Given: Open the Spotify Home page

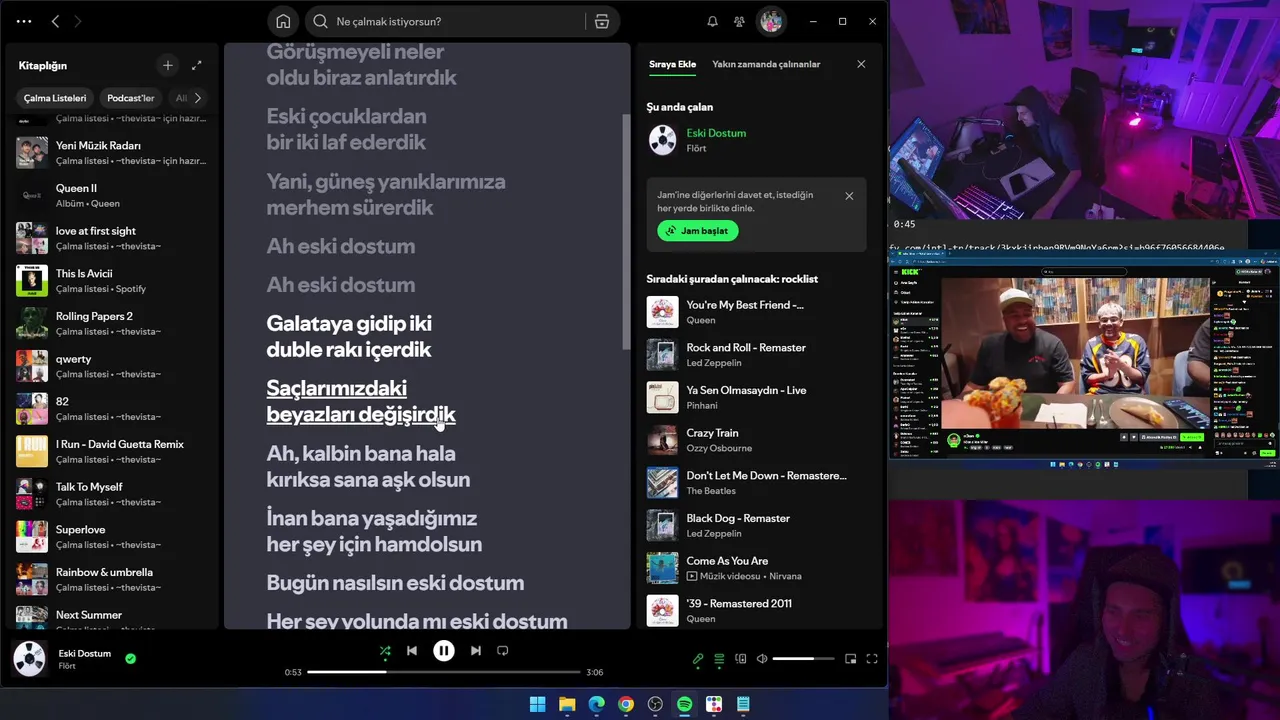Looking at the screenshot, I should coord(283,21).
